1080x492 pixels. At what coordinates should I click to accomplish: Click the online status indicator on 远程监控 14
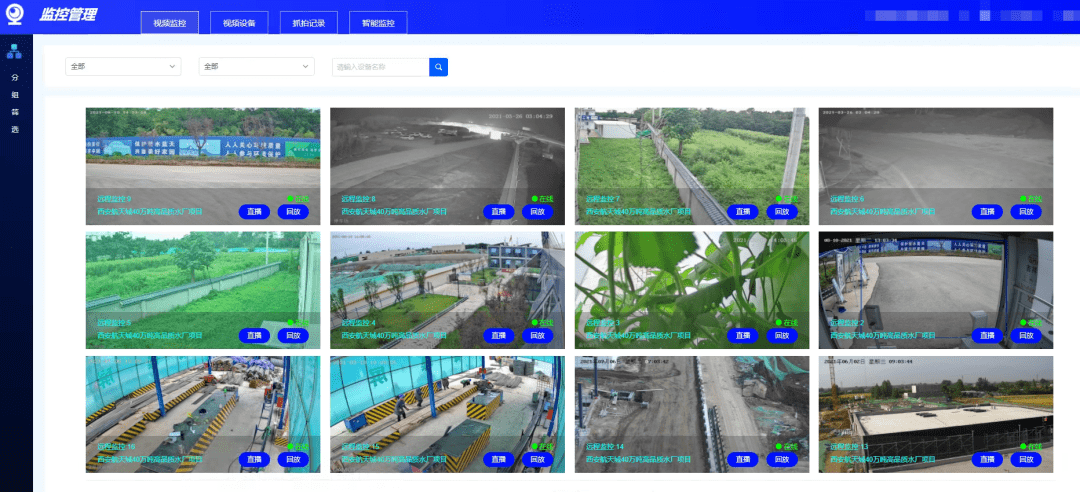pyautogui.click(x=780, y=446)
